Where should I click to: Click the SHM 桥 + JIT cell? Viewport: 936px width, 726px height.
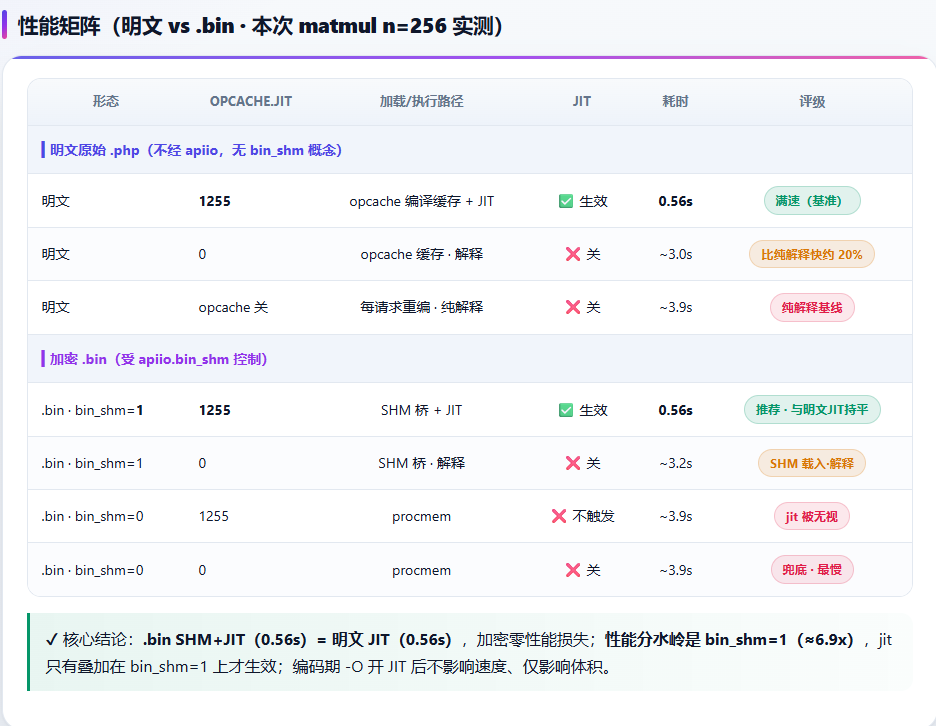tap(421, 410)
